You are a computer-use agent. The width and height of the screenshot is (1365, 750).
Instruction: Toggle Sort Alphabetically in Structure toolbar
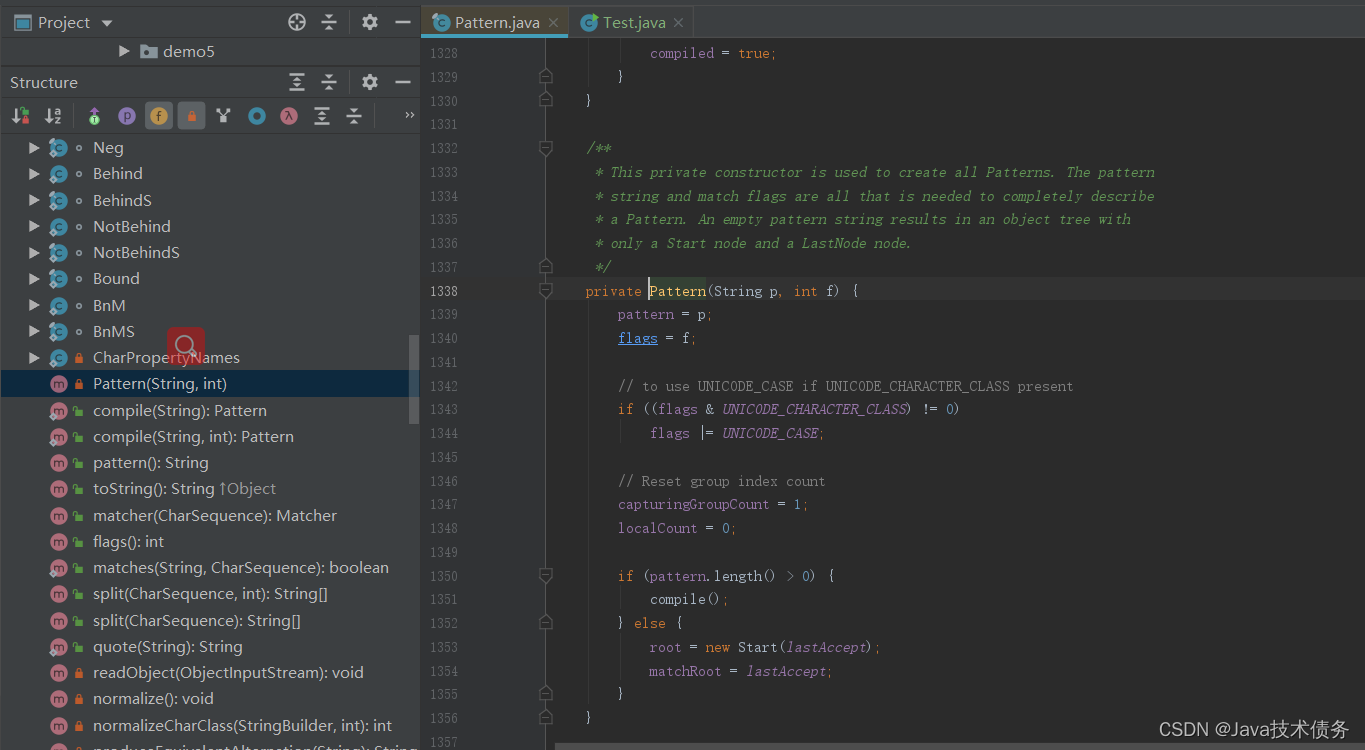coord(53,116)
